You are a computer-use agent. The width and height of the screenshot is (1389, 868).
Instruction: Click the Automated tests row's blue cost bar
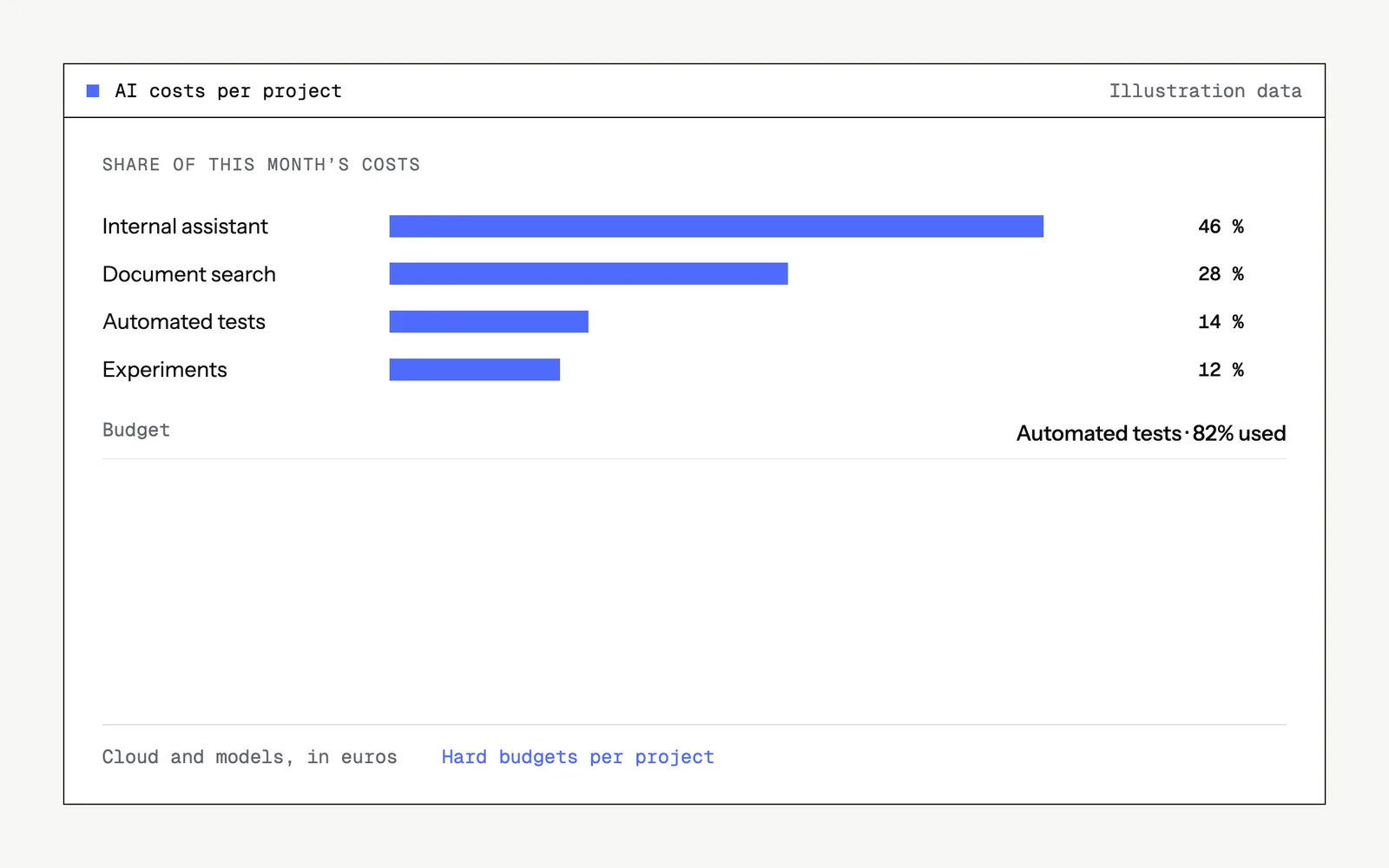tap(489, 322)
